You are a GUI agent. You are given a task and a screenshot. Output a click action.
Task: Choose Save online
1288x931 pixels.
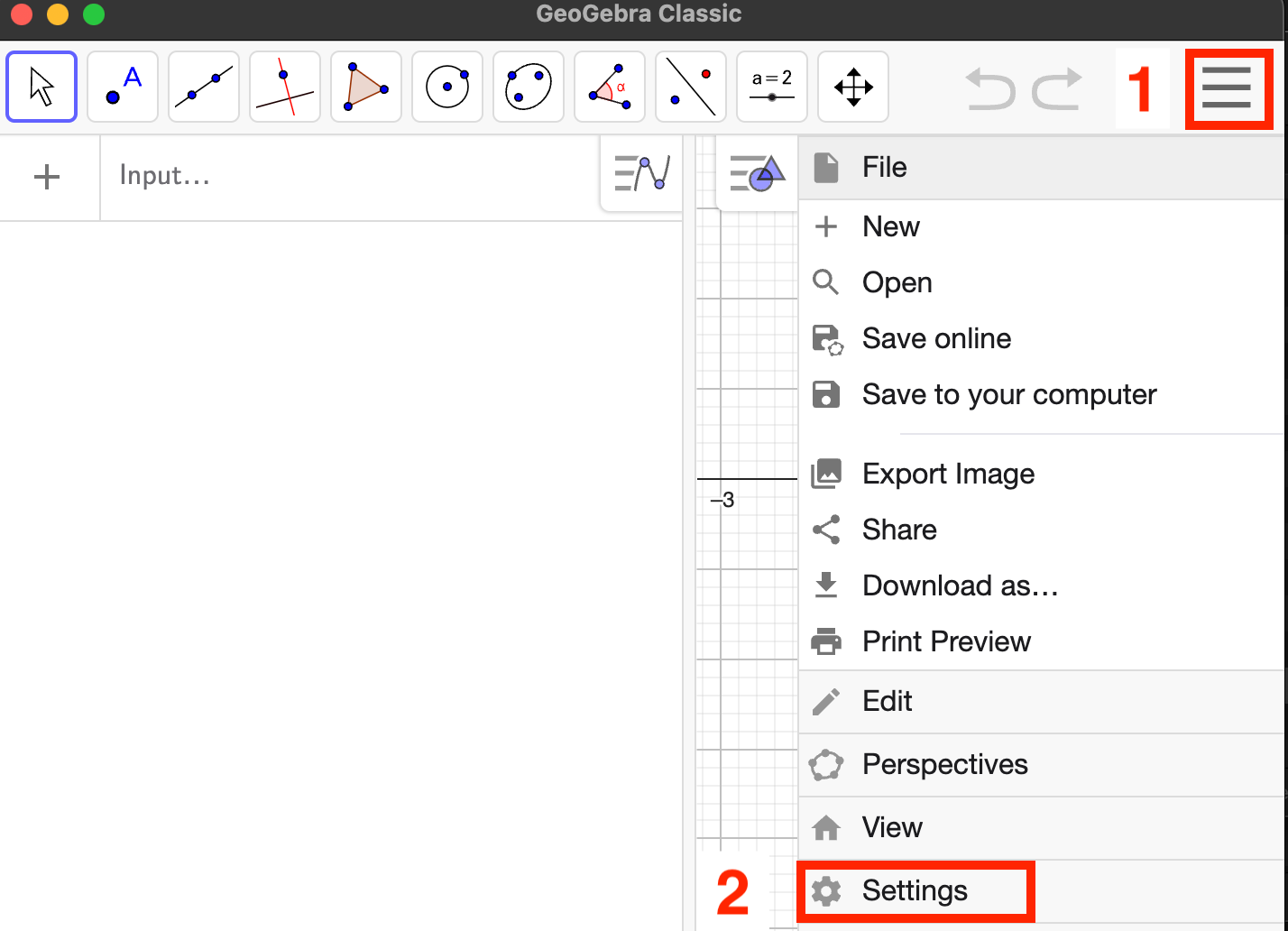1042,338
